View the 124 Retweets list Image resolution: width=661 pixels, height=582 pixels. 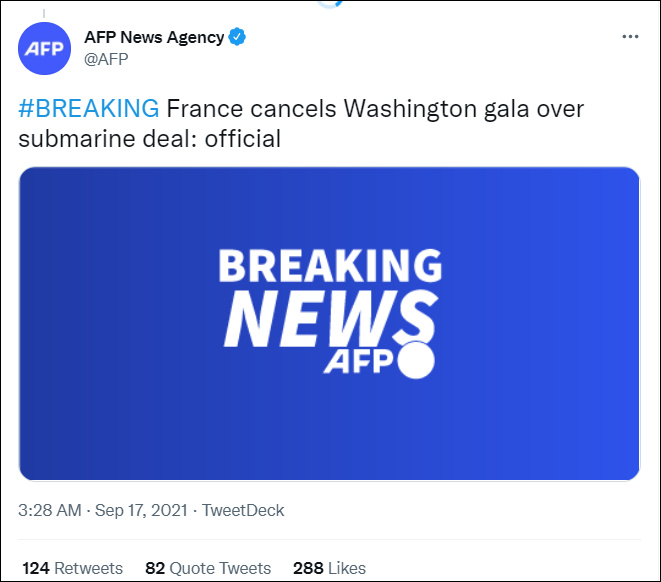(73, 568)
